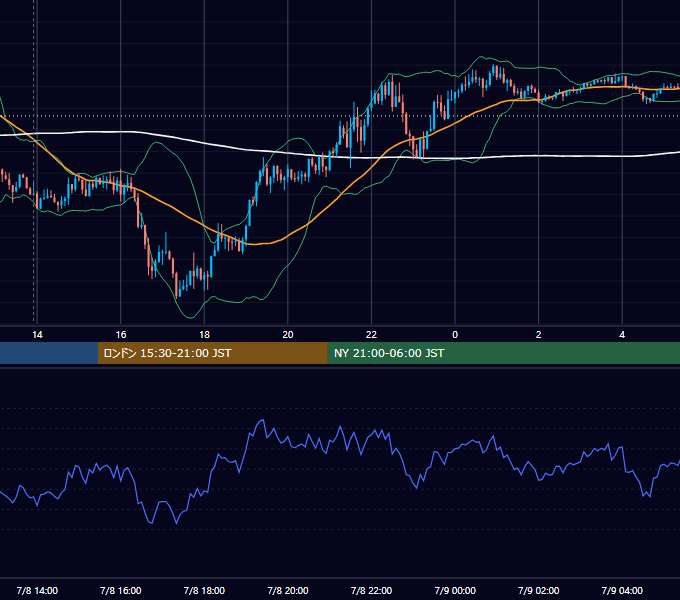The height and width of the screenshot is (600, 680).
Task: Click the 14 hour label on price chart axis
Action: coord(37,335)
